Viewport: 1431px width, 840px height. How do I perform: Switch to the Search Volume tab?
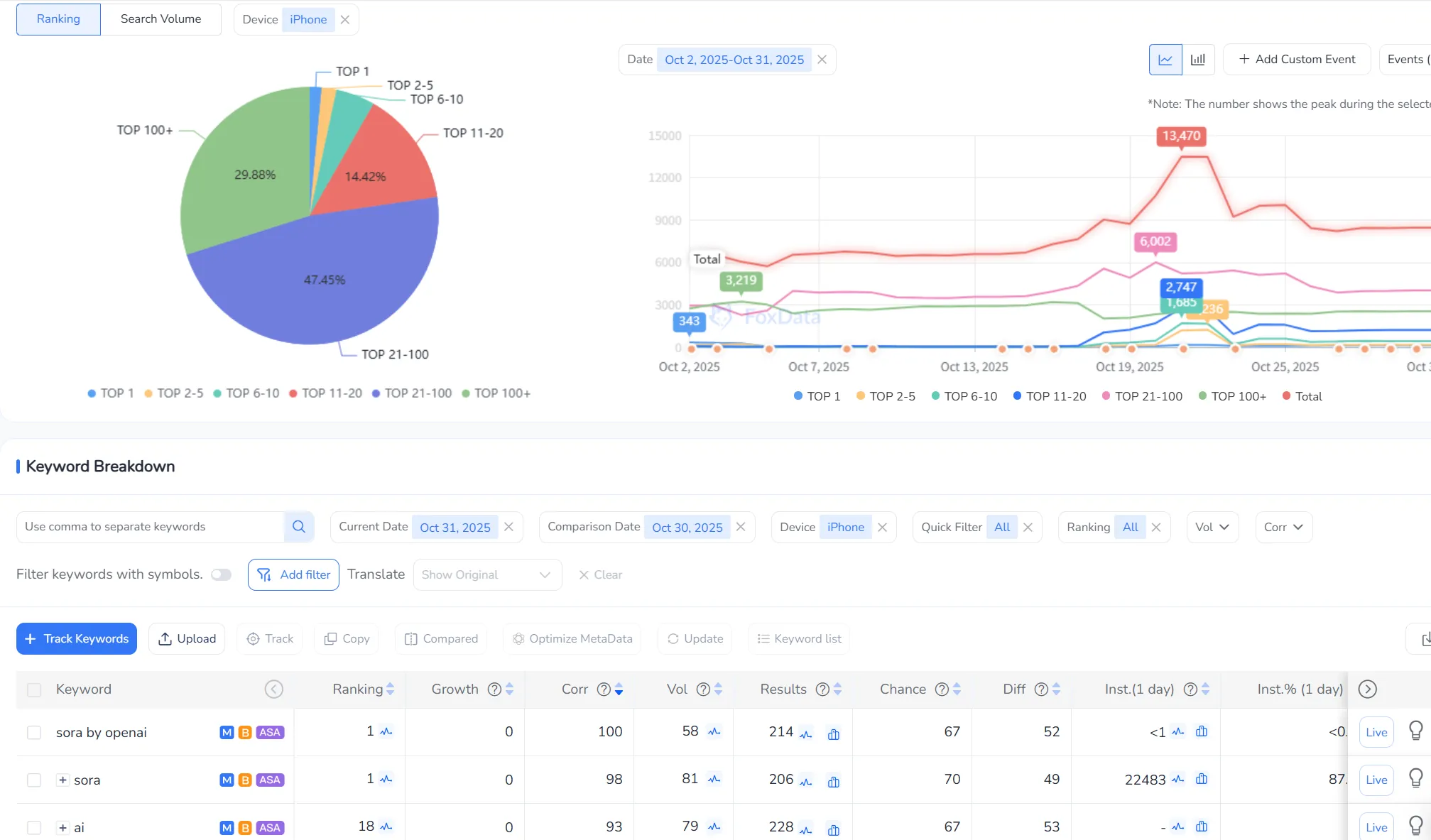tap(160, 19)
